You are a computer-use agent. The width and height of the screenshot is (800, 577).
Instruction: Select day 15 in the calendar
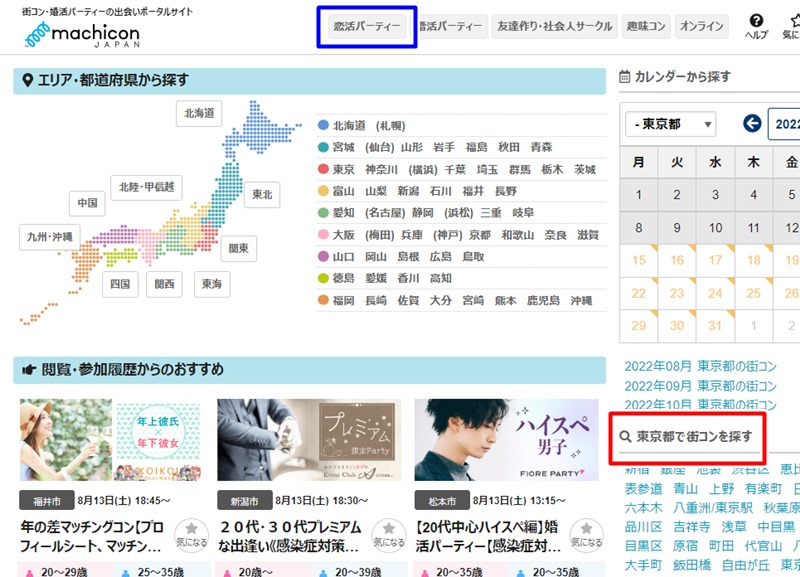tap(639, 260)
